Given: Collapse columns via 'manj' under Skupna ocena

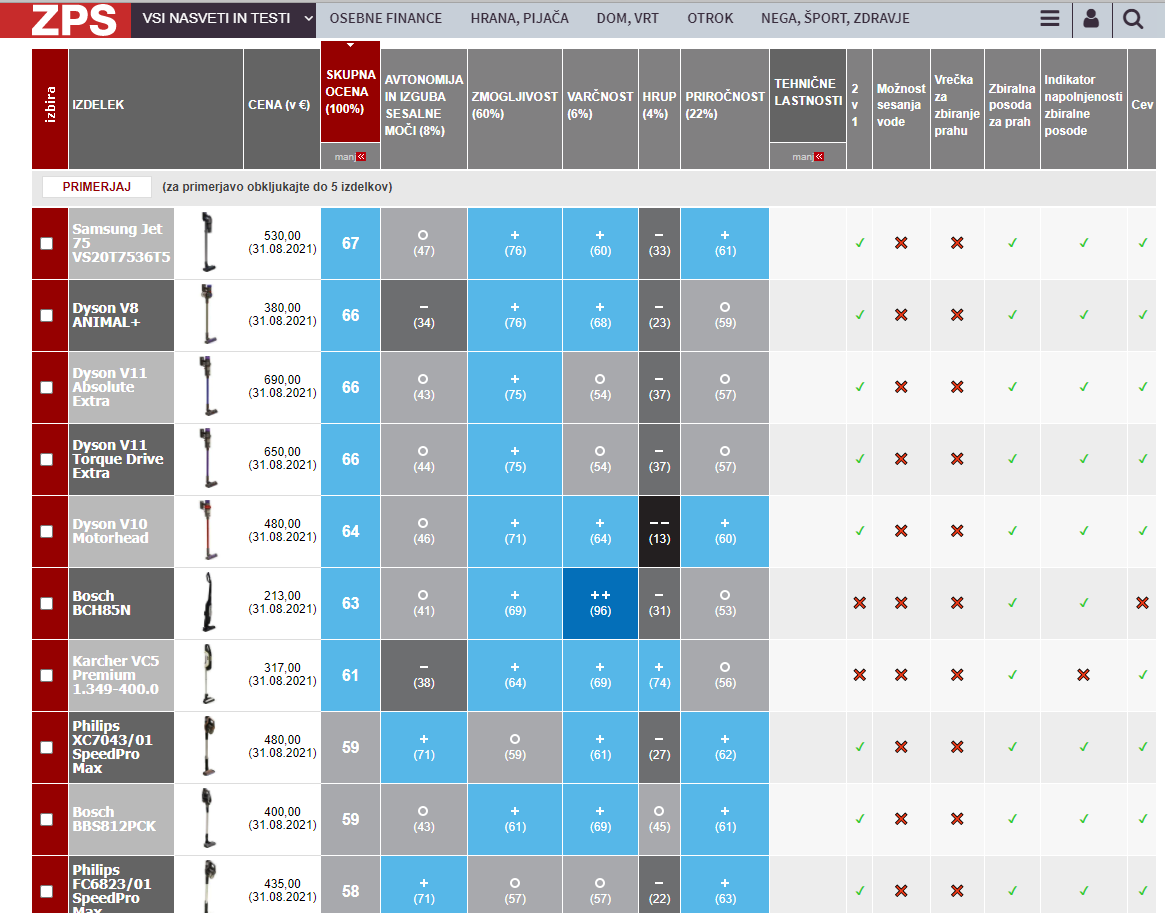Looking at the screenshot, I should (351, 157).
